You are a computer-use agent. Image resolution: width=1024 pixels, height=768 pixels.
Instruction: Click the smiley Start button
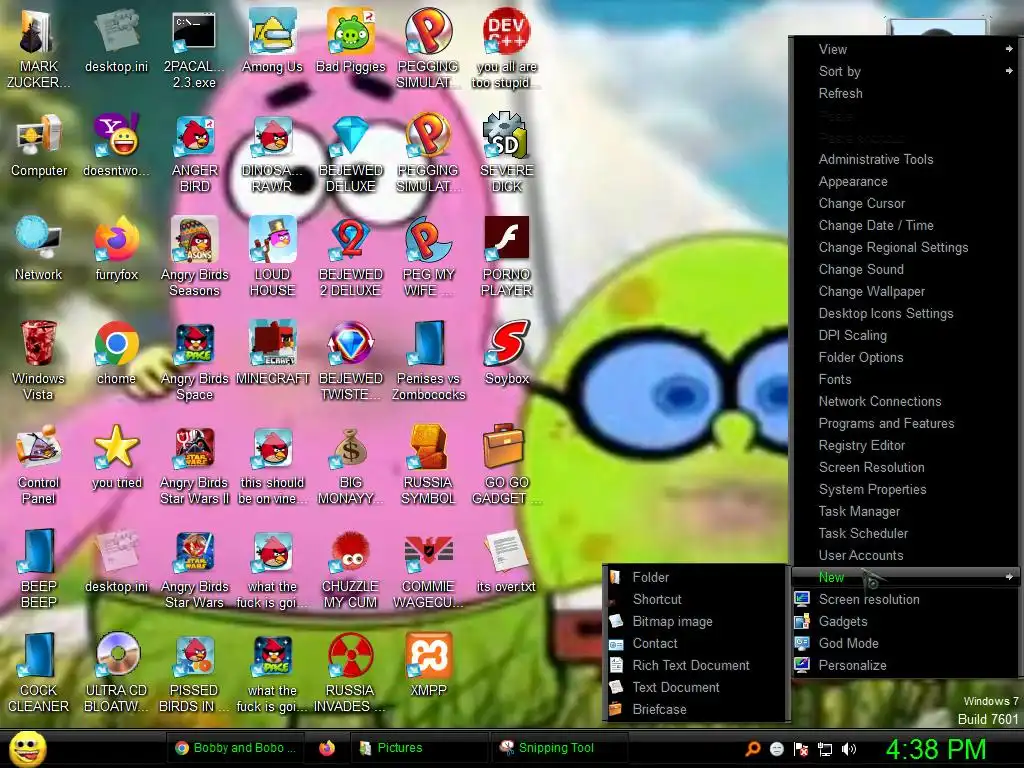click(27, 748)
